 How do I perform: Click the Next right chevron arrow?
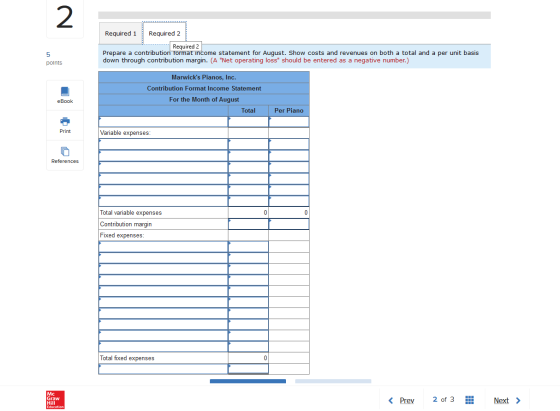coord(518,401)
